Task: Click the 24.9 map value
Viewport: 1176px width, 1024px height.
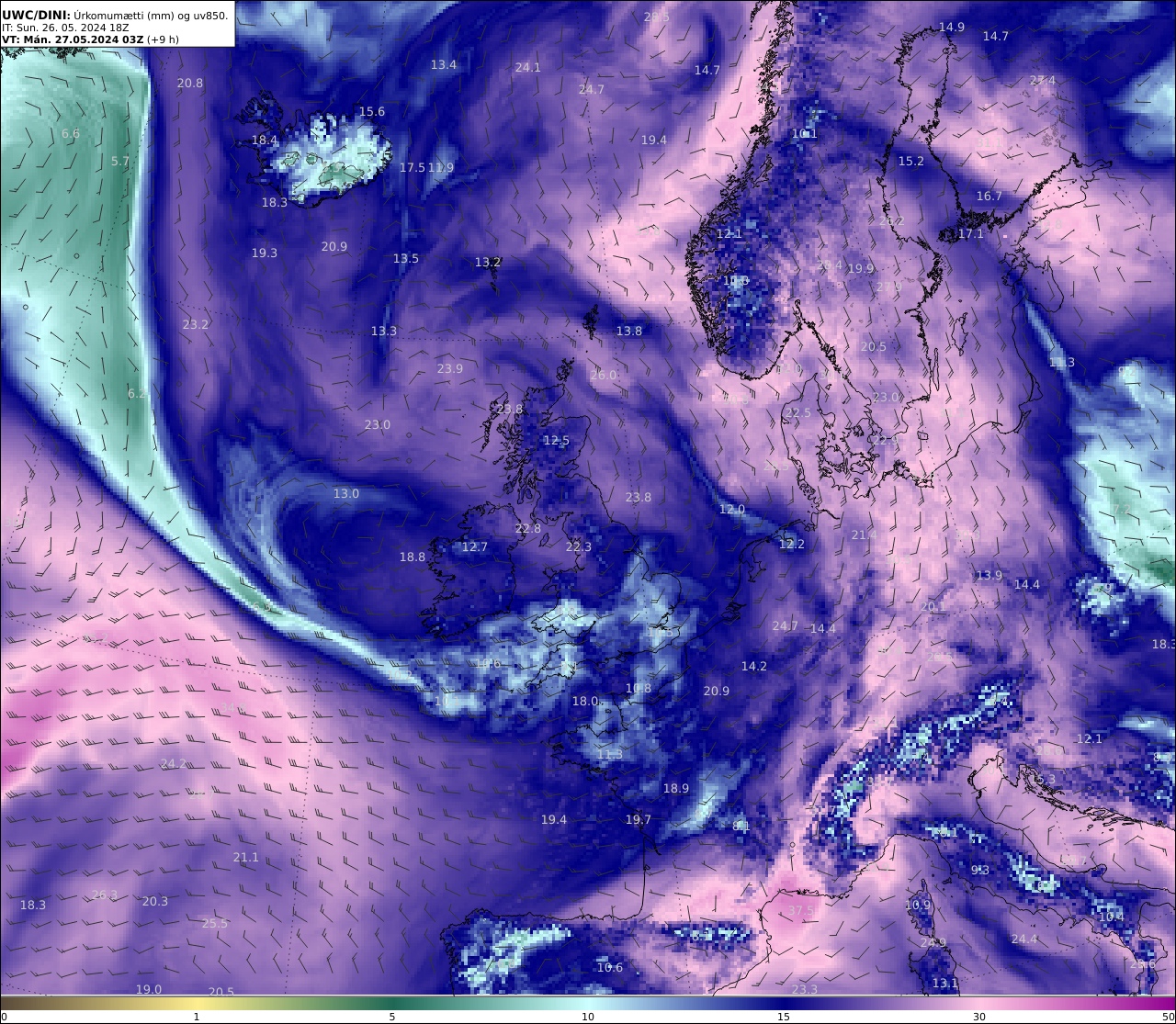Action: 933,943
